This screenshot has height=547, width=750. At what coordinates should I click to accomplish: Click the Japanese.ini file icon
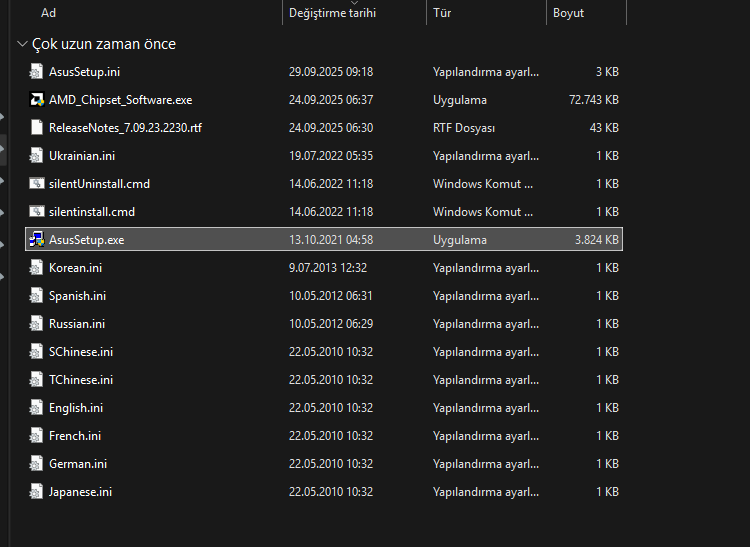(x=36, y=492)
